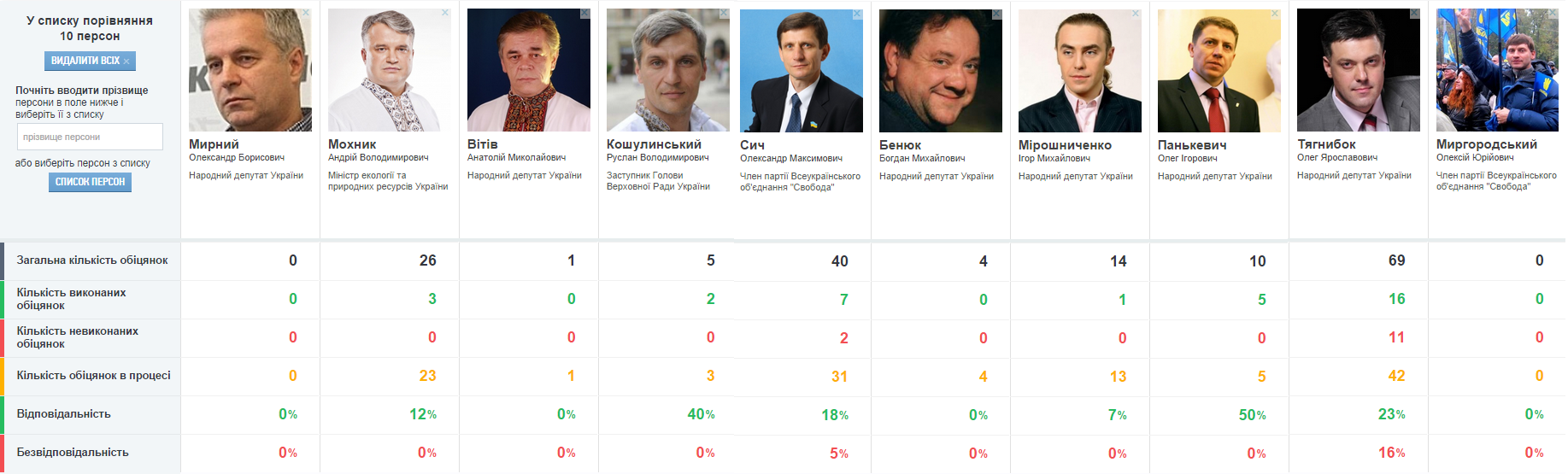This screenshot has width=1568, height=474.
Task: Open Миргородський's rally photo thumbnail
Action: coord(1497,72)
